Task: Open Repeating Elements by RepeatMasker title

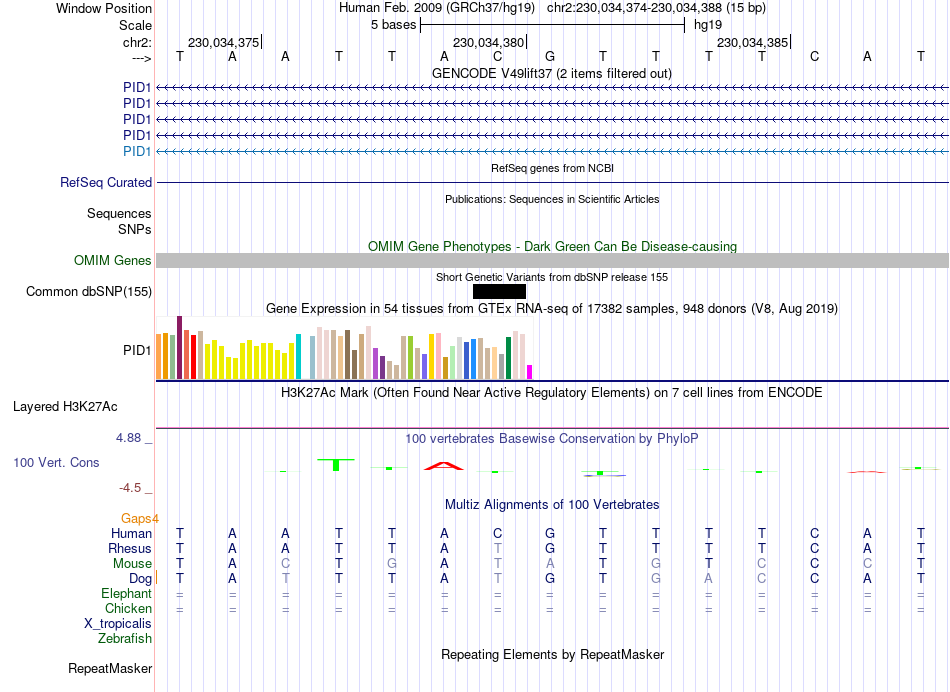Action: pos(552,654)
